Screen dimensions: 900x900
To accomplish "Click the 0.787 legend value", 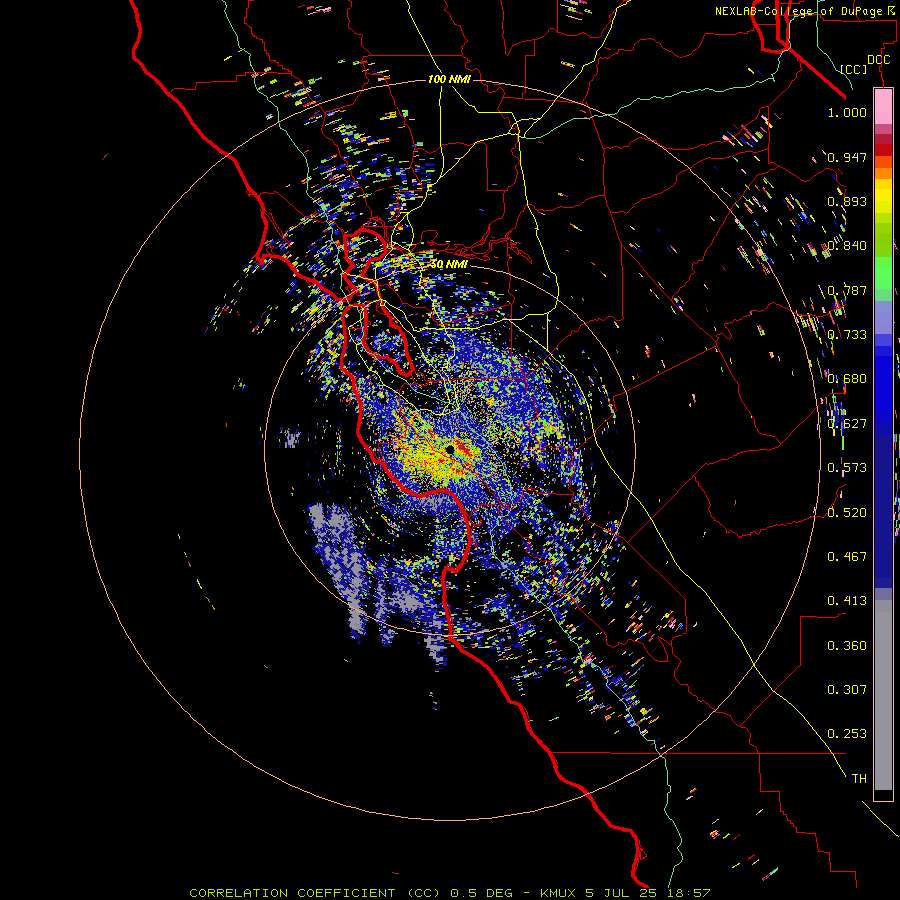I will (x=847, y=290).
